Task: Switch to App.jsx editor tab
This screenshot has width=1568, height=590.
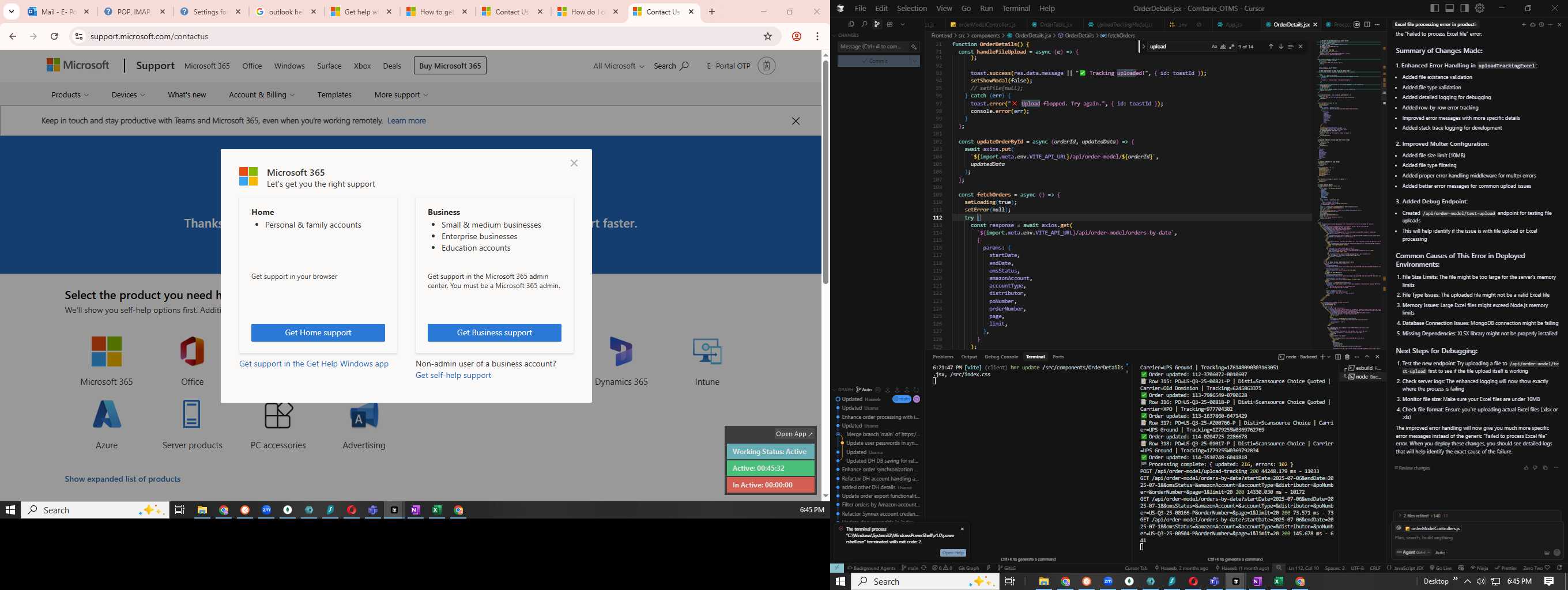Action: pos(1234,25)
